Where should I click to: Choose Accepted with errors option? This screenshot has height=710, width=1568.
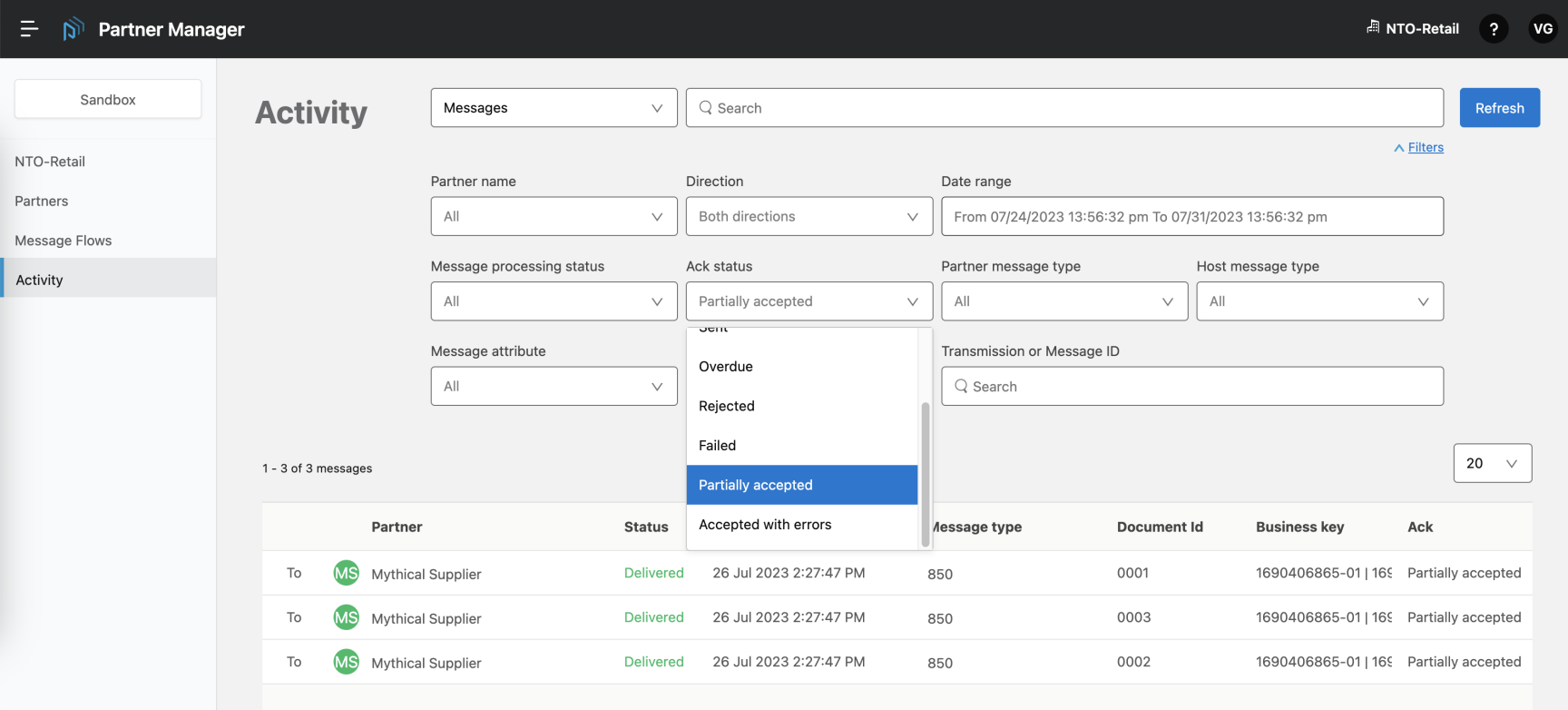(802, 525)
